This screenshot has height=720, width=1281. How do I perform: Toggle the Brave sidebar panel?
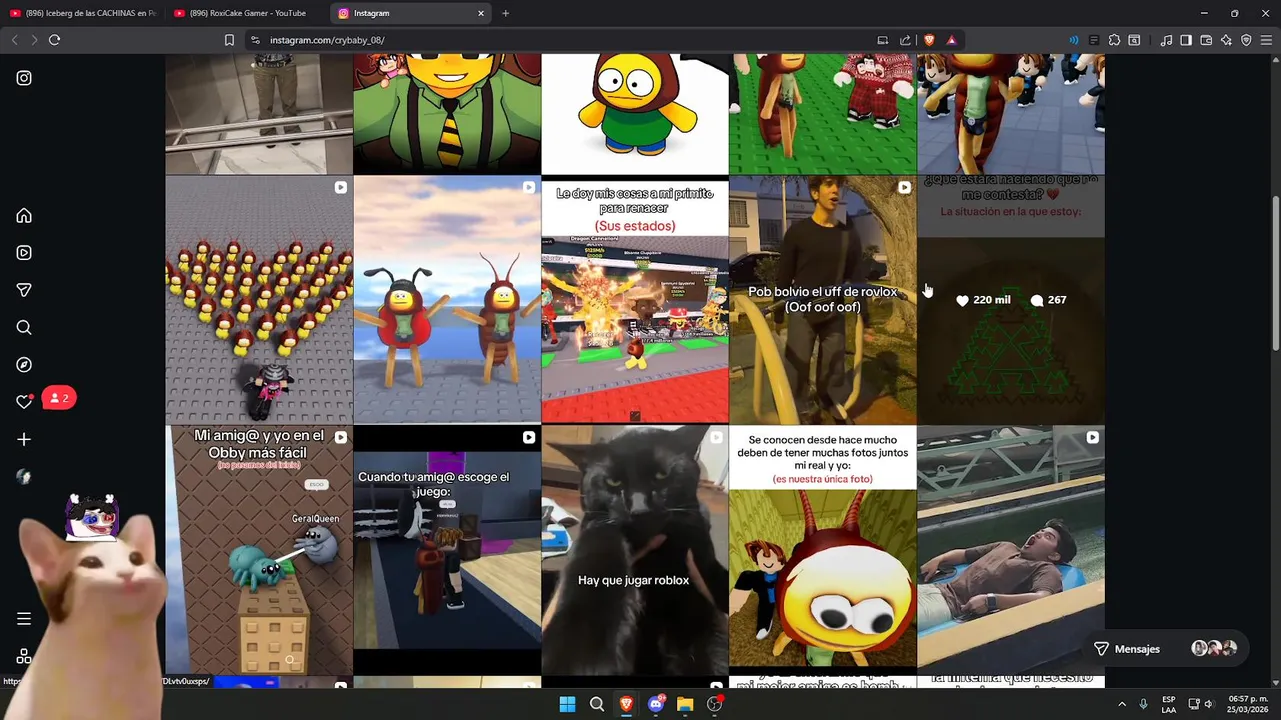pyautogui.click(x=1186, y=40)
